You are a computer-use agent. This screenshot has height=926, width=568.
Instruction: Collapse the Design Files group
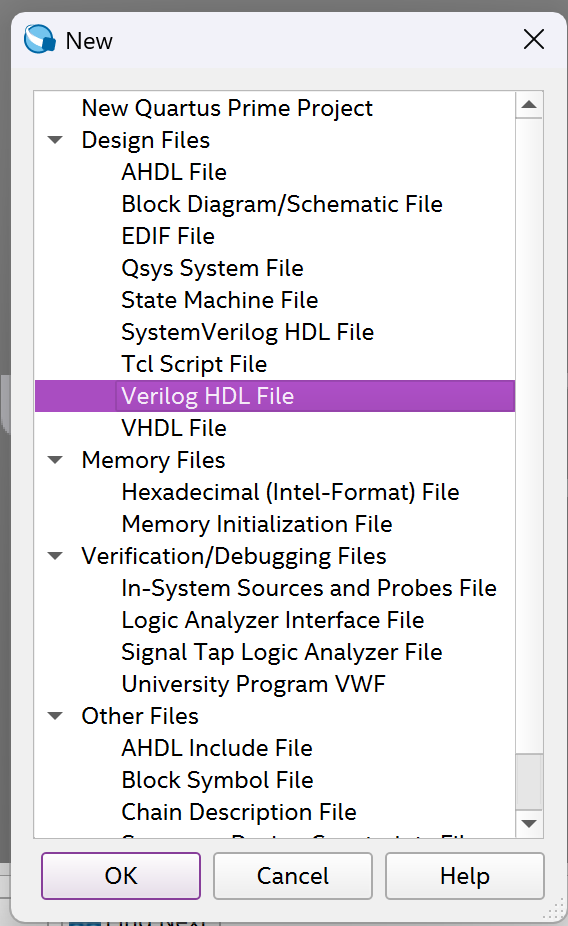pyautogui.click(x=55, y=141)
